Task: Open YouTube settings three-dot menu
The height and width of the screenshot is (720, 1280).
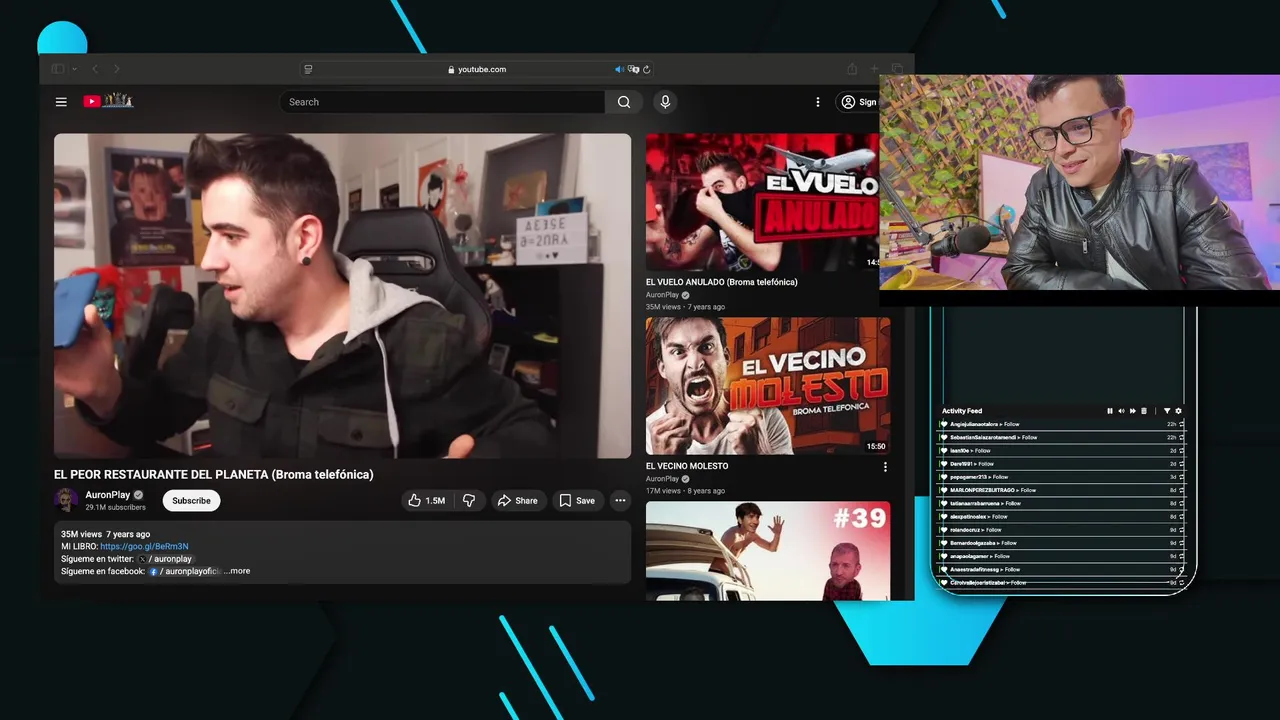Action: tap(818, 102)
